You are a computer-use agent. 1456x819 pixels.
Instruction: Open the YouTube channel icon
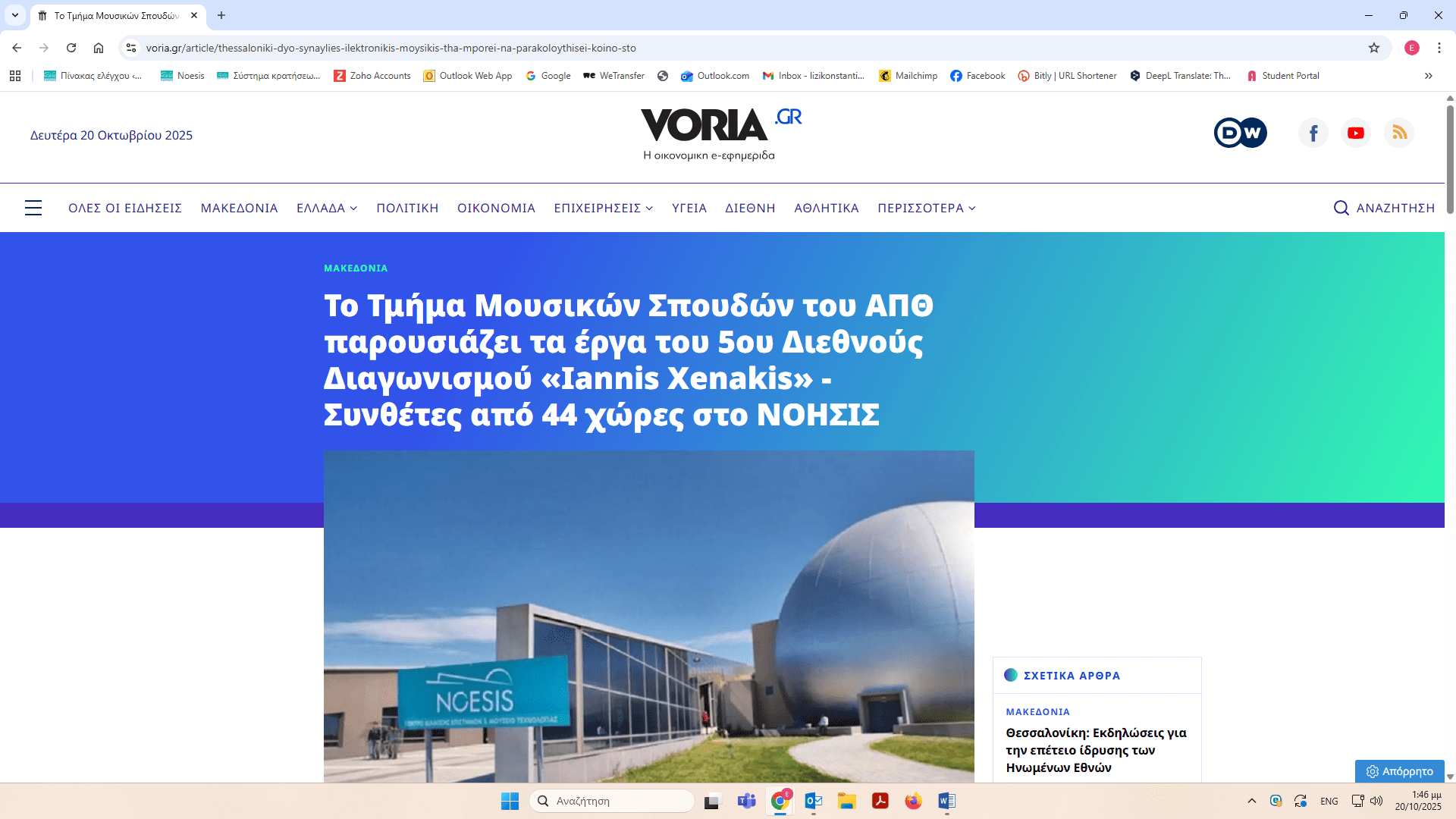1356,133
